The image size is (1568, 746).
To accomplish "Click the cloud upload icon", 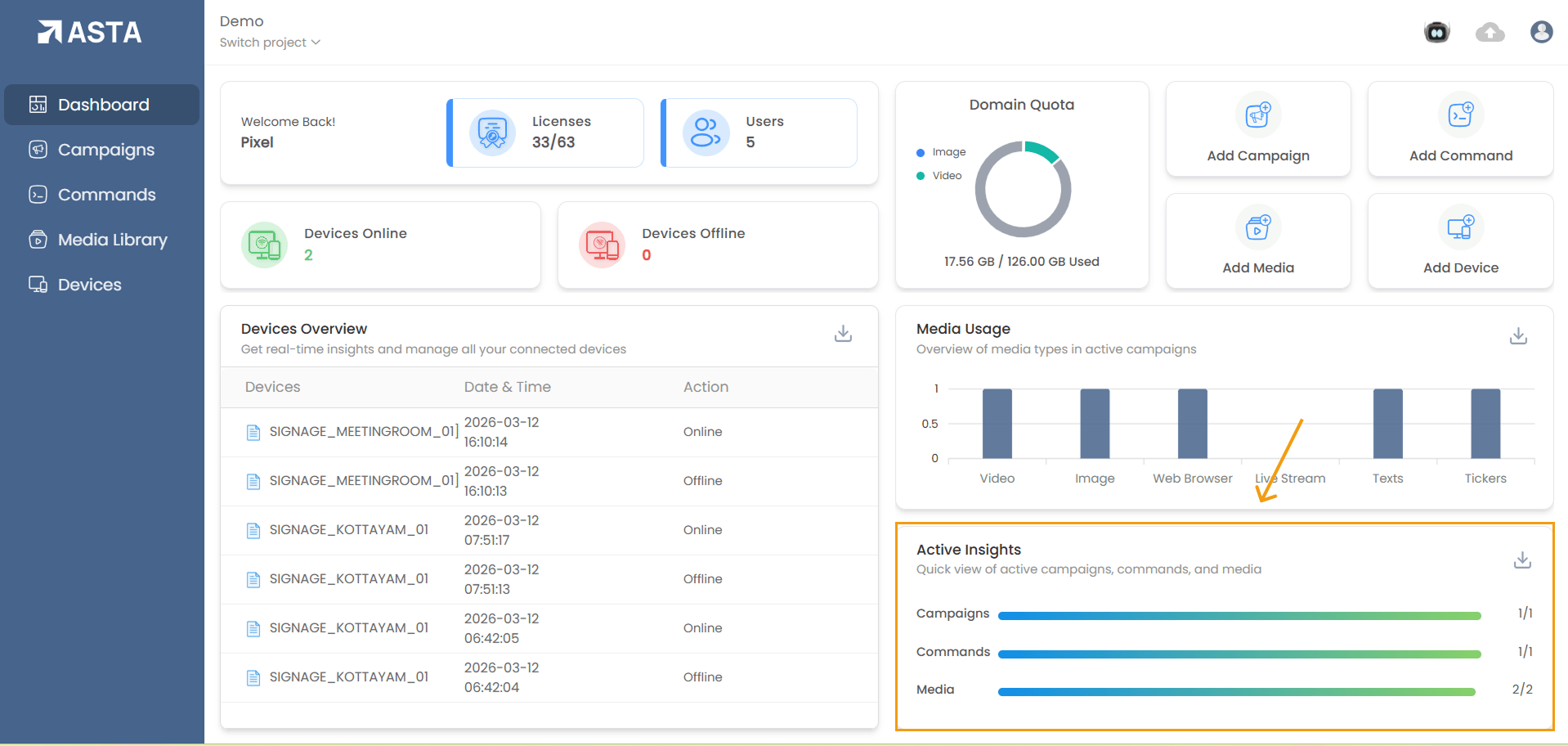I will (1490, 32).
